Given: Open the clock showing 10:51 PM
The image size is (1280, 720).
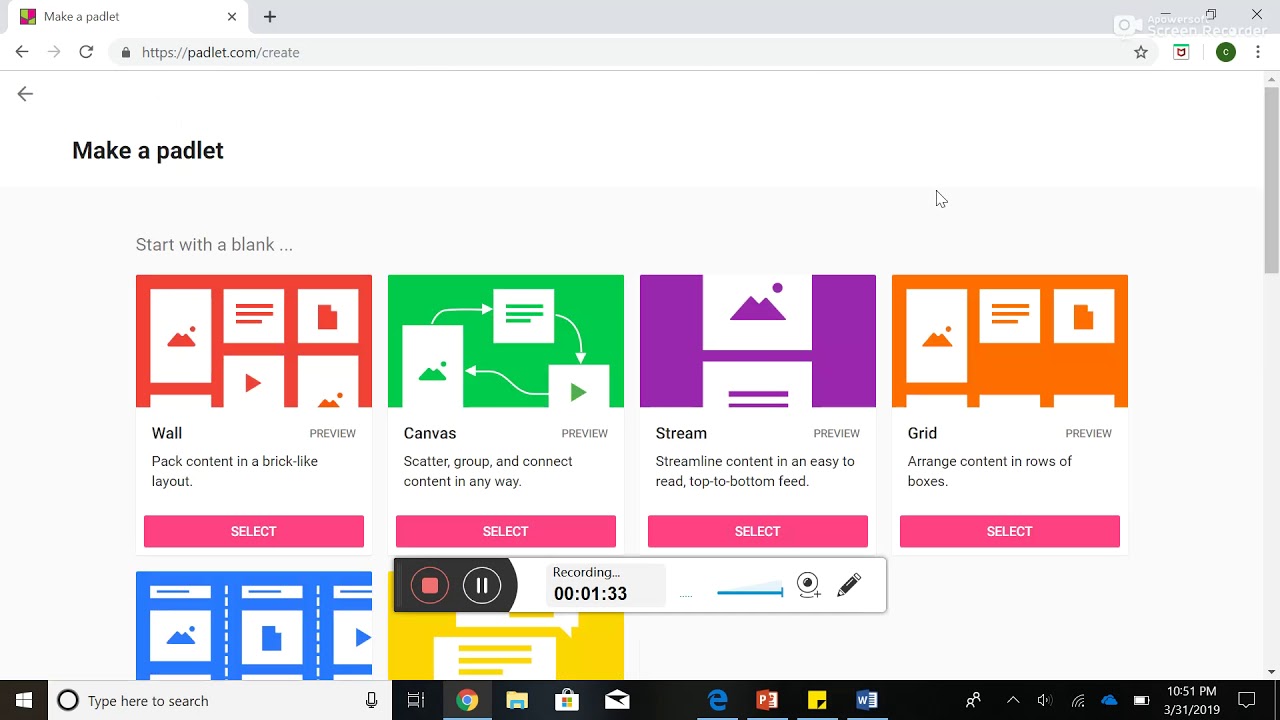Looking at the screenshot, I should [x=1192, y=700].
